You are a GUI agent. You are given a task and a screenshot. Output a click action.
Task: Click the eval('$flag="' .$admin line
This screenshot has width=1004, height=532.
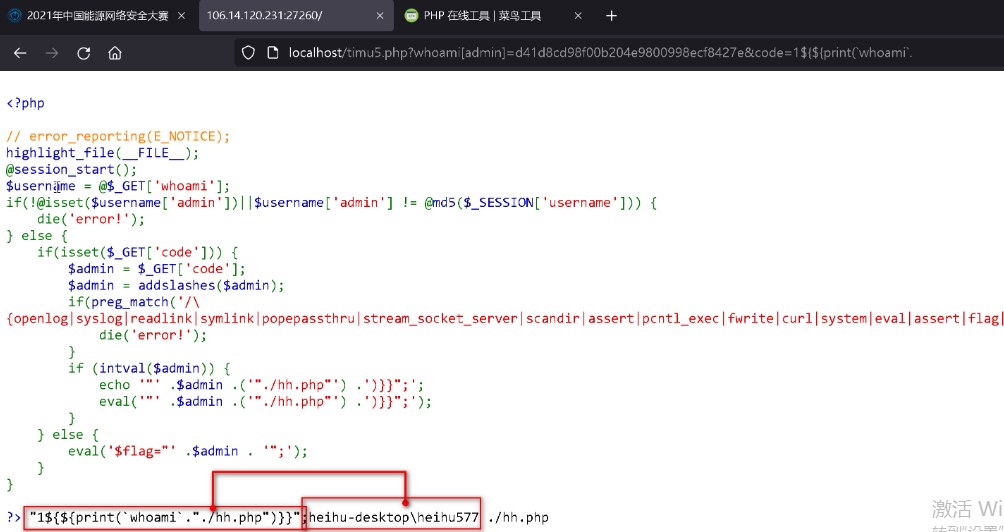point(188,451)
